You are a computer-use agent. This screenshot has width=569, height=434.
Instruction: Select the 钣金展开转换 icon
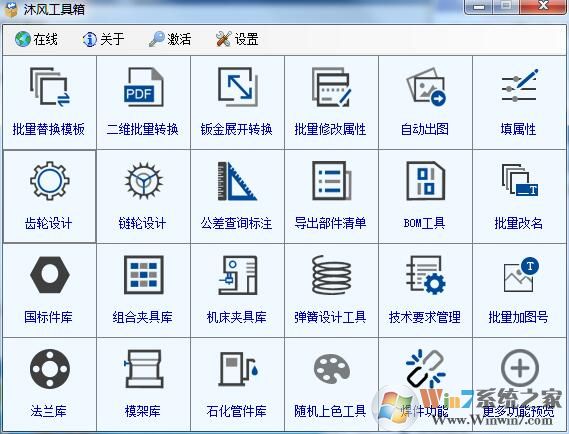[x=238, y=87]
